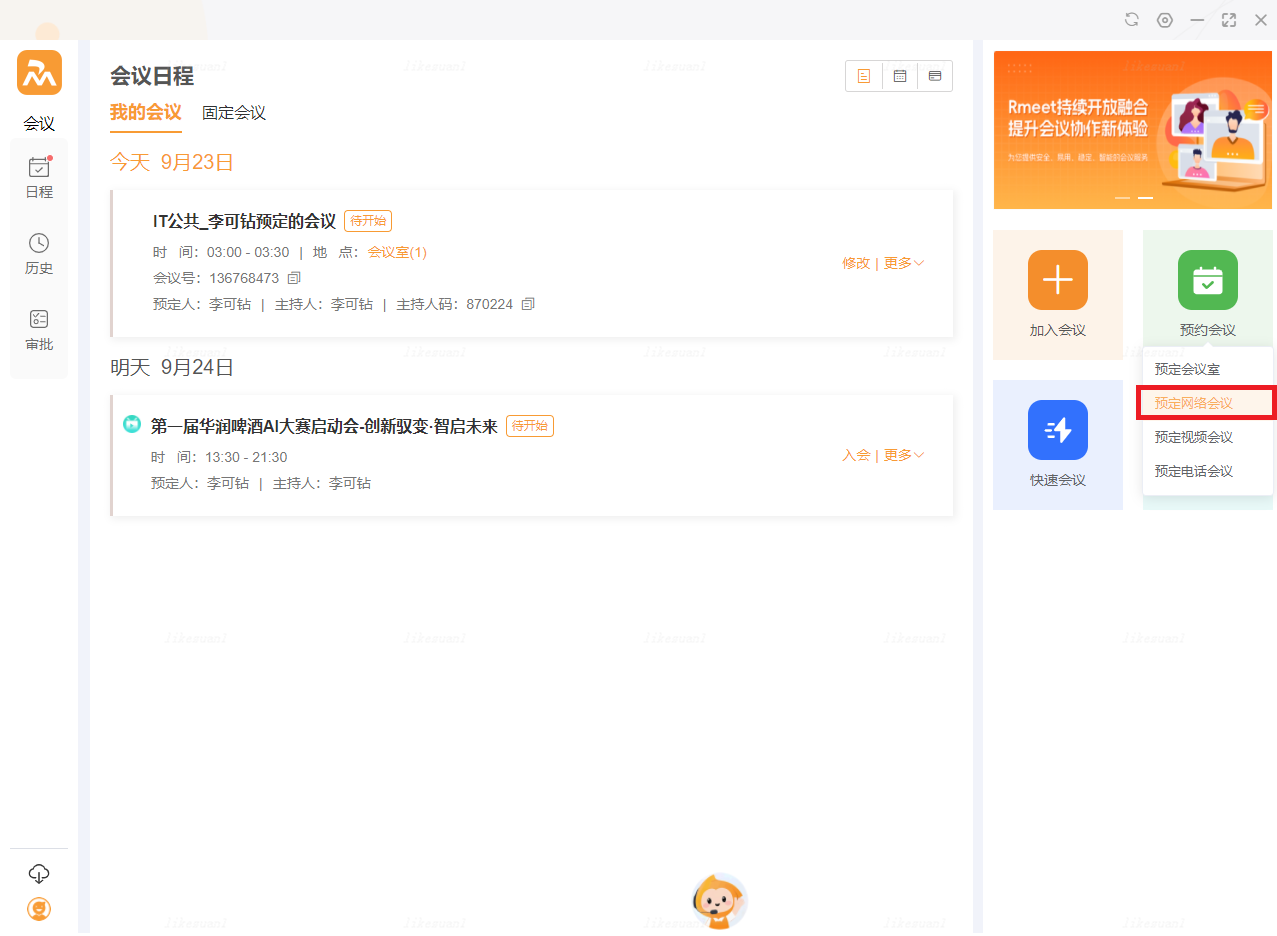Switch to list view of schedule
This screenshot has height=936, width=1277.
point(864,76)
